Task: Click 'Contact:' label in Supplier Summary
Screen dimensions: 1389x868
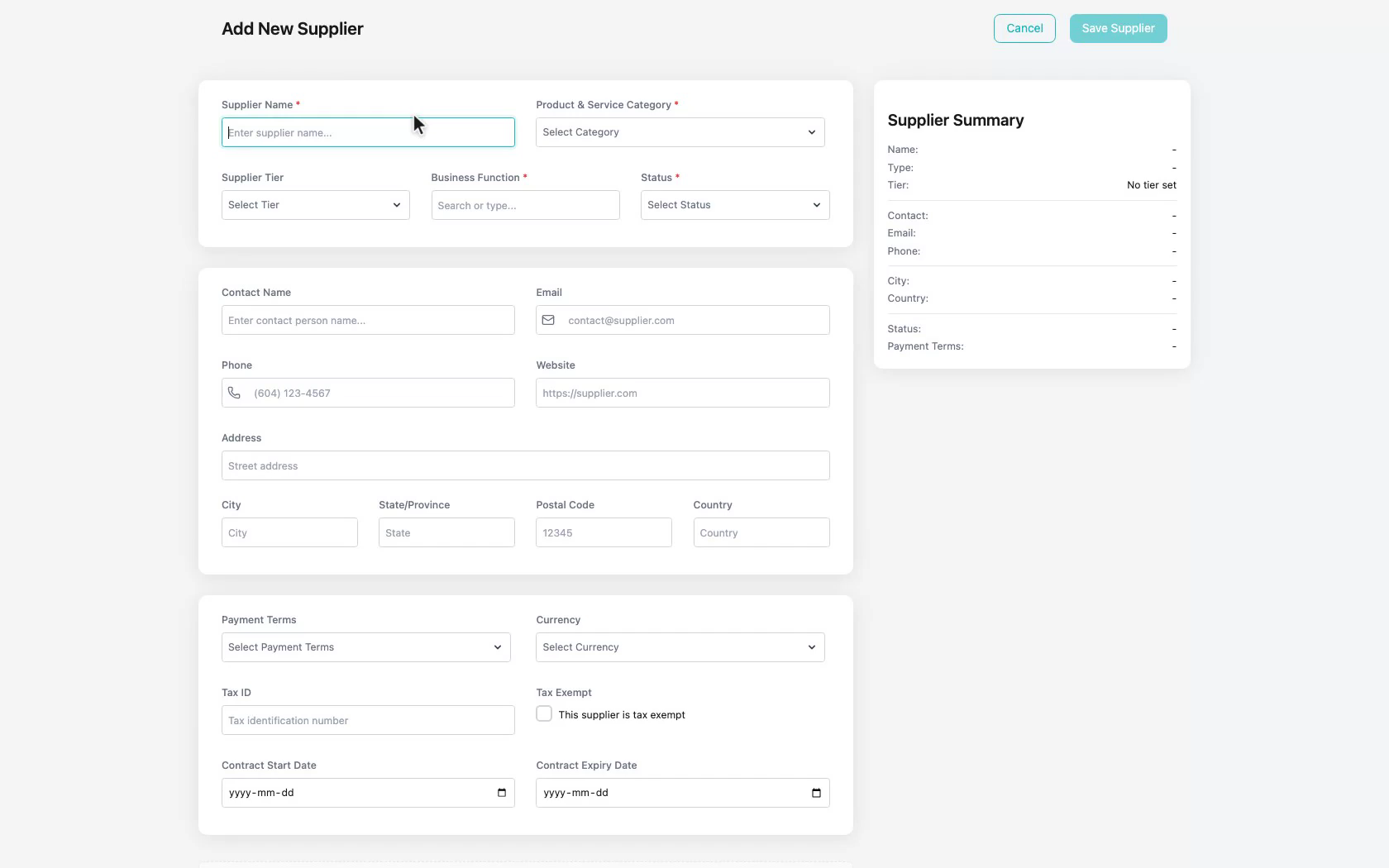Action: coord(908,216)
